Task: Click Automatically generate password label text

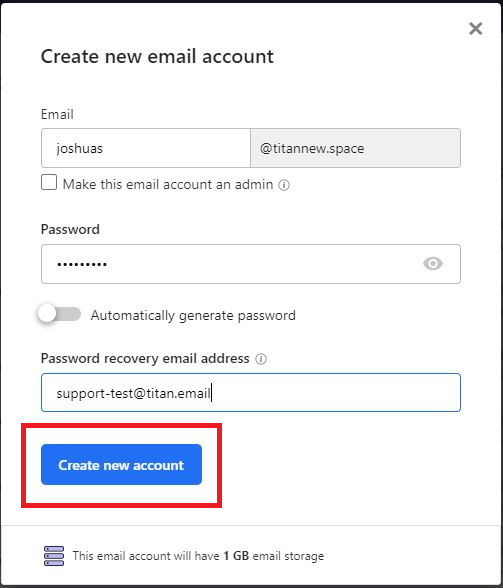Action: [193, 315]
